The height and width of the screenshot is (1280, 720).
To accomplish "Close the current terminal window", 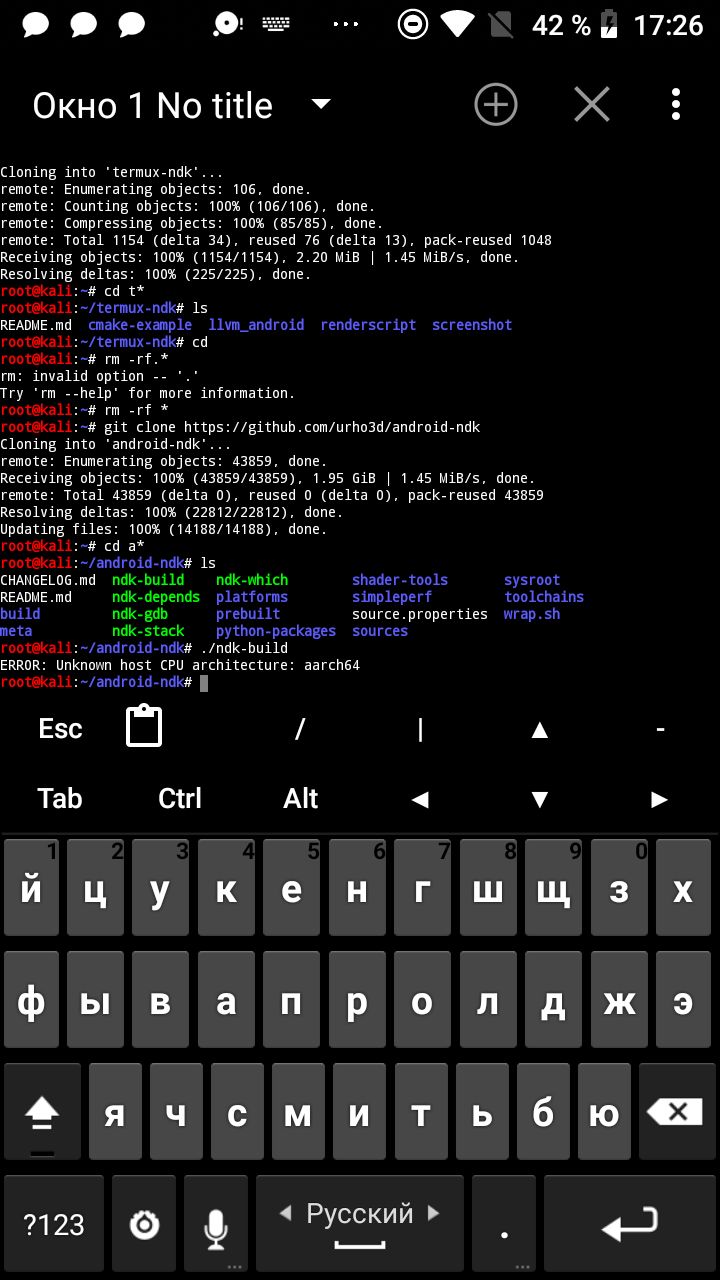I will click(x=591, y=104).
